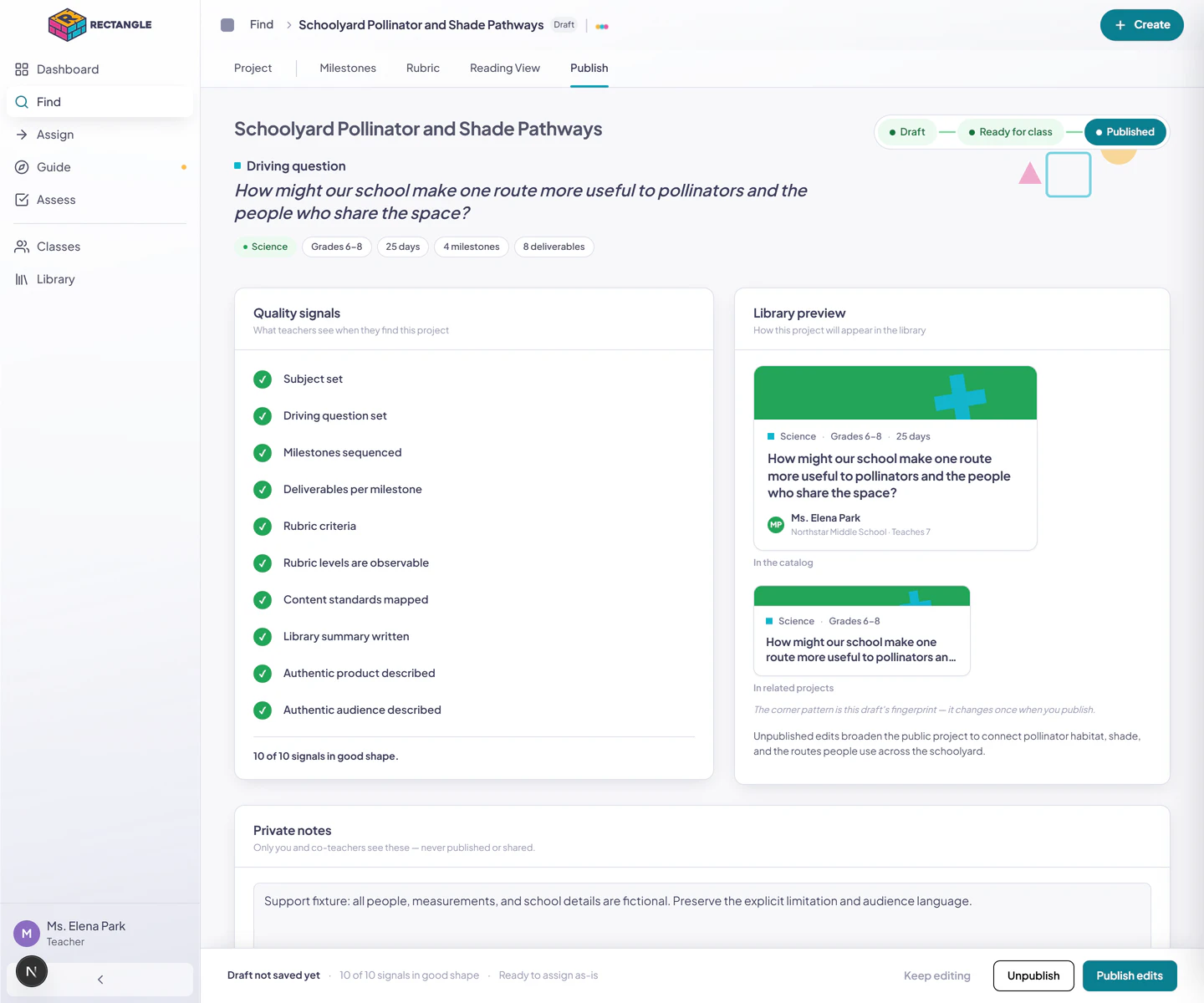Click into the Private notes text field

pos(702,916)
